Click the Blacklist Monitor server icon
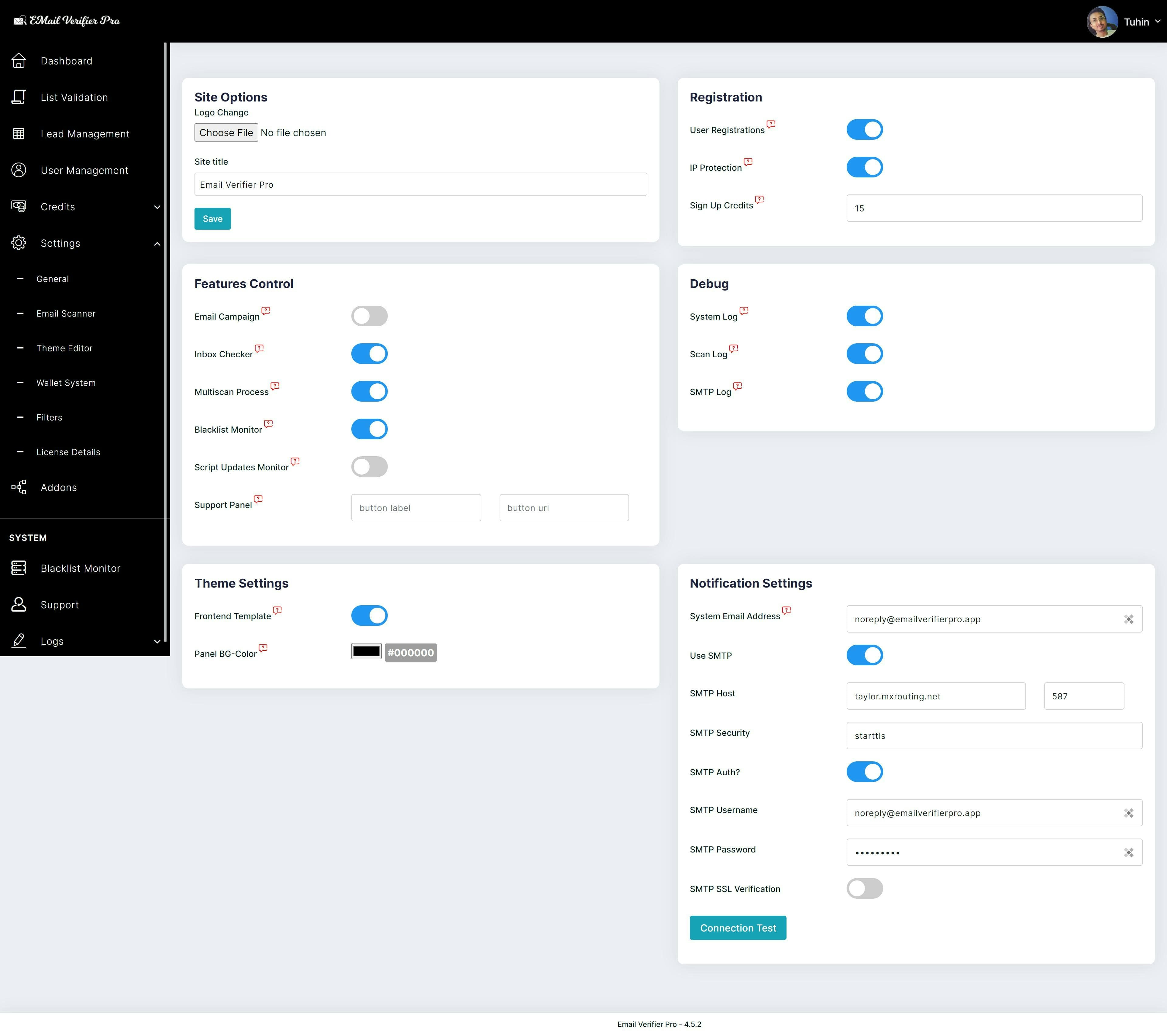This screenshot has height=1036, width=1167. coord(19,568)
